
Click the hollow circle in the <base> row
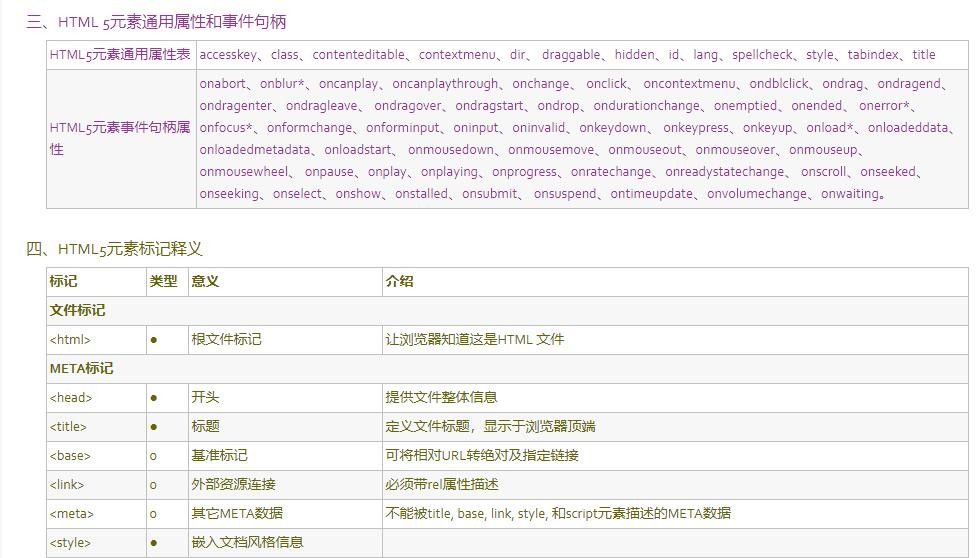point(153,456)
